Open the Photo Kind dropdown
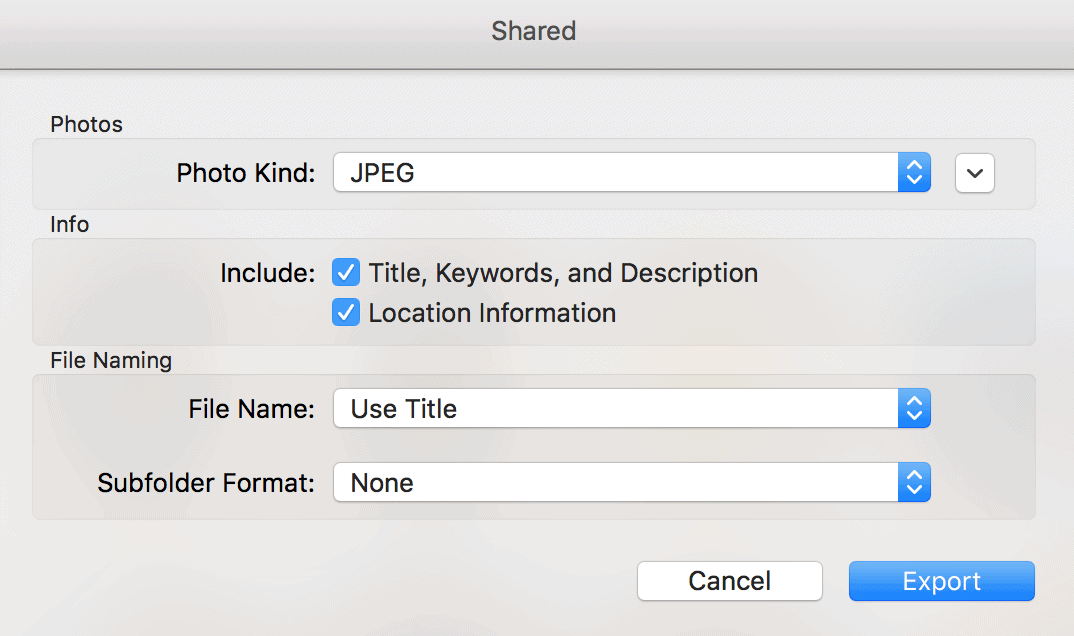 coord(630,172)
